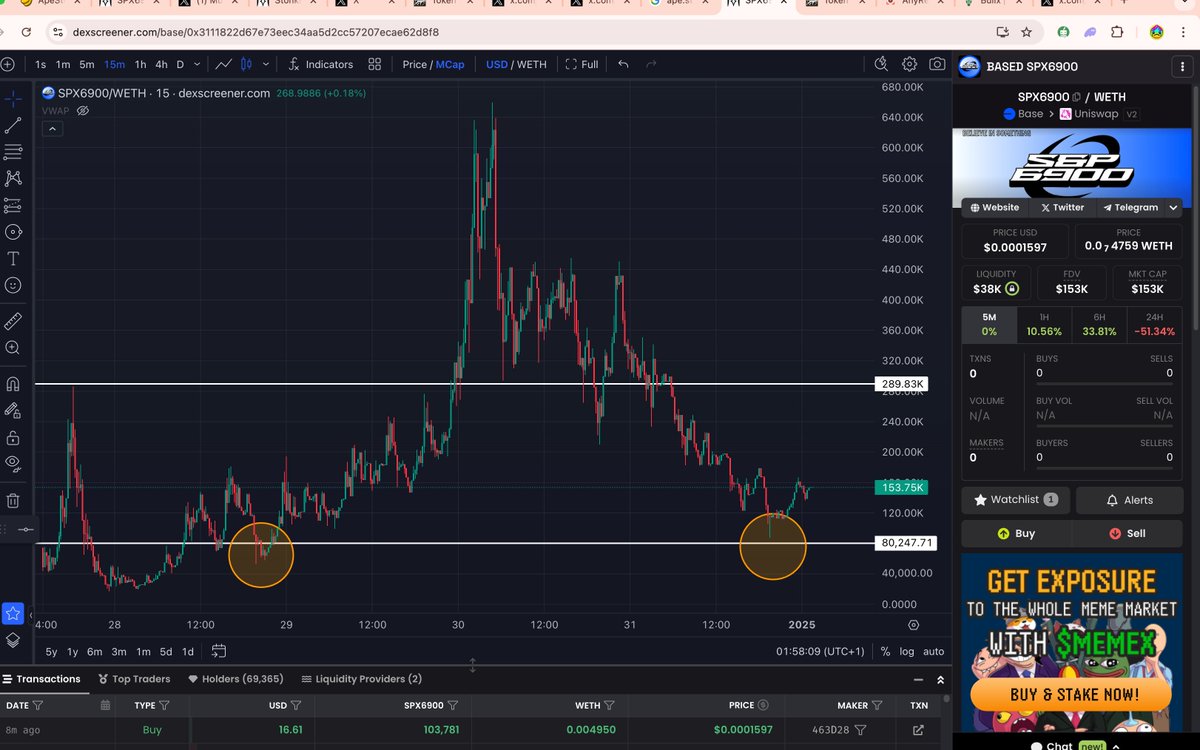Open the Indicators menu
The image size is (1200, 750).
pyautogui.click(x=320, y=64)
